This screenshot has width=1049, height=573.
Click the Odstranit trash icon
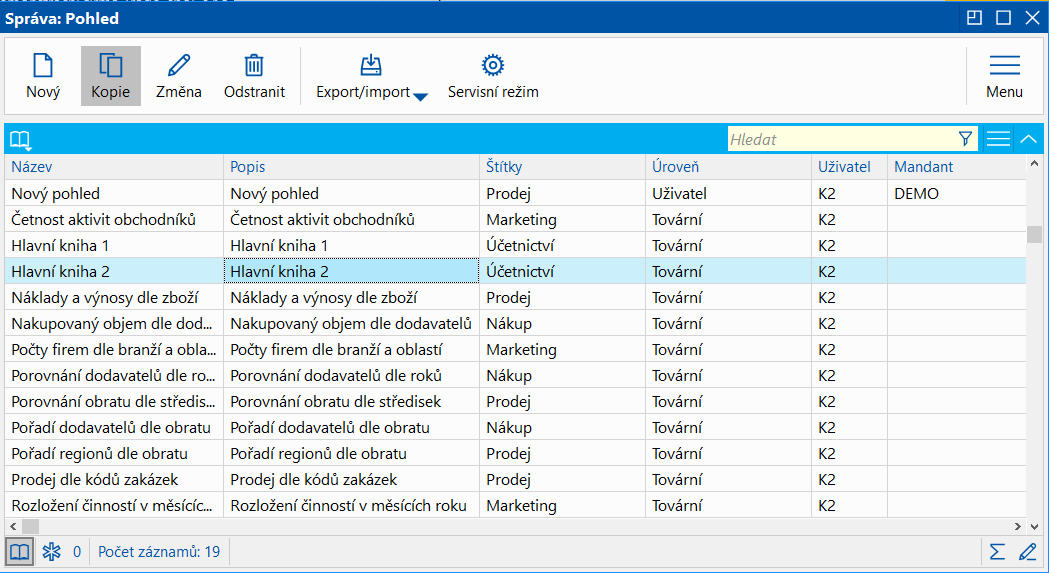coord(254,67)
